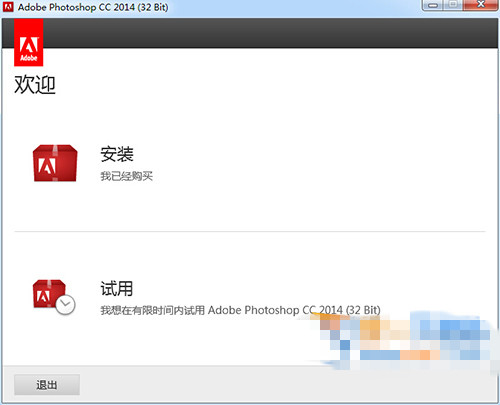Click the window title Adobe Photoshop CC 2014 (32 Bit)

coord(93,7)
